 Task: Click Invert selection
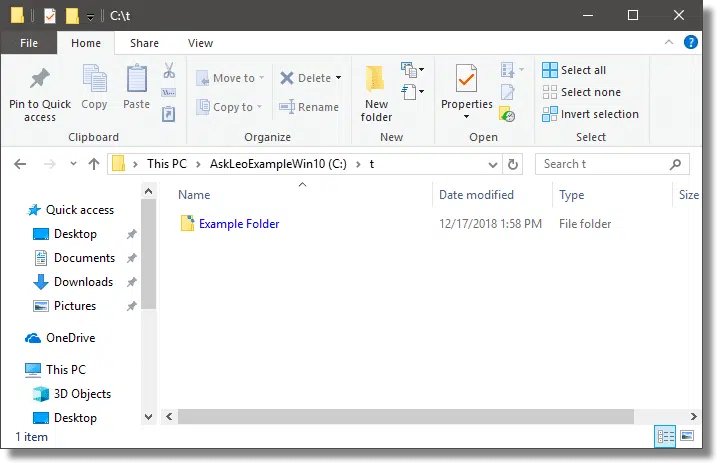pos(590,114)
